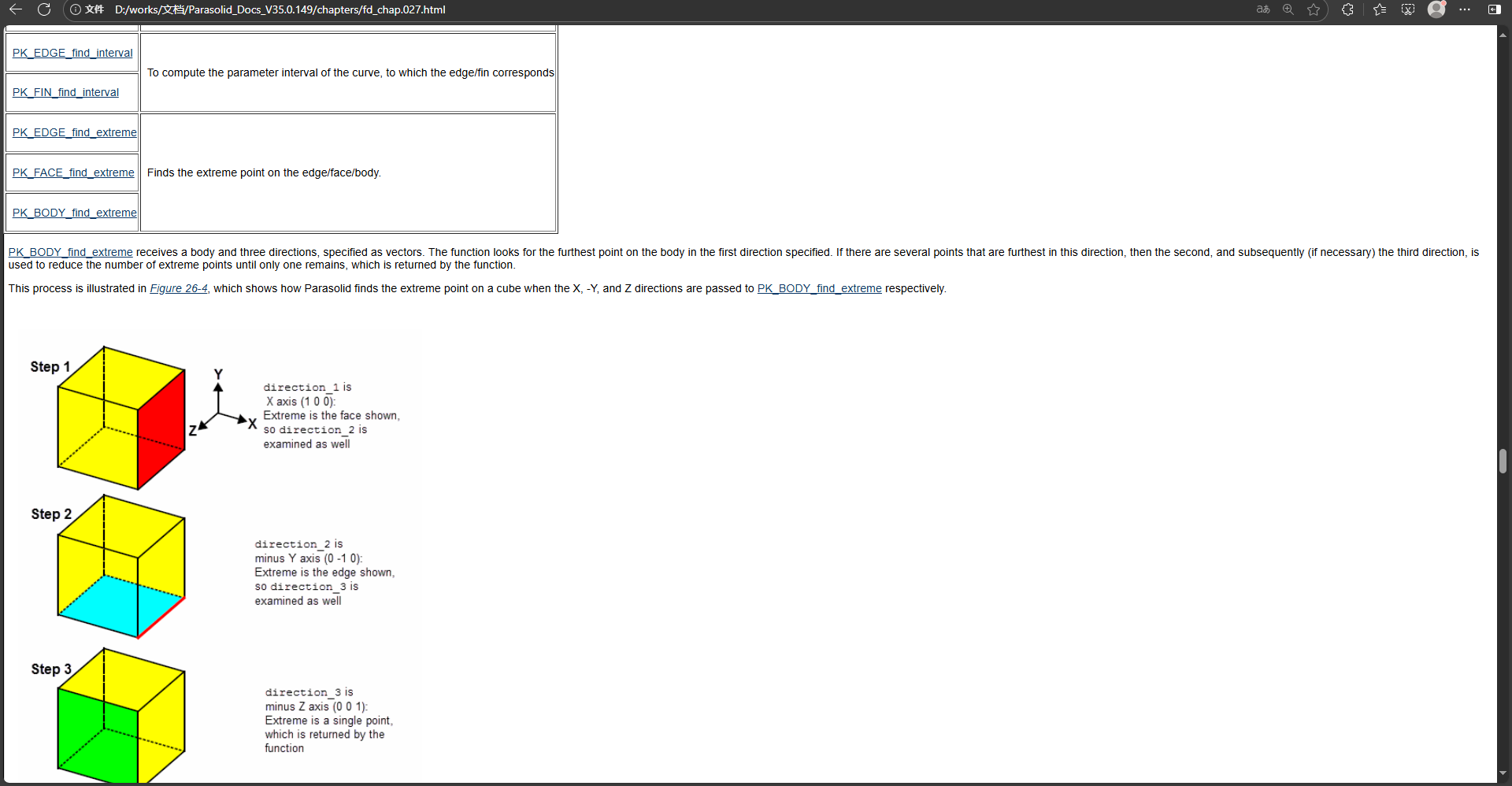The height and width of the screenshot is (786, 1512).
Task: Add this page to favorites star
Action: click(x=1314, y=9)
